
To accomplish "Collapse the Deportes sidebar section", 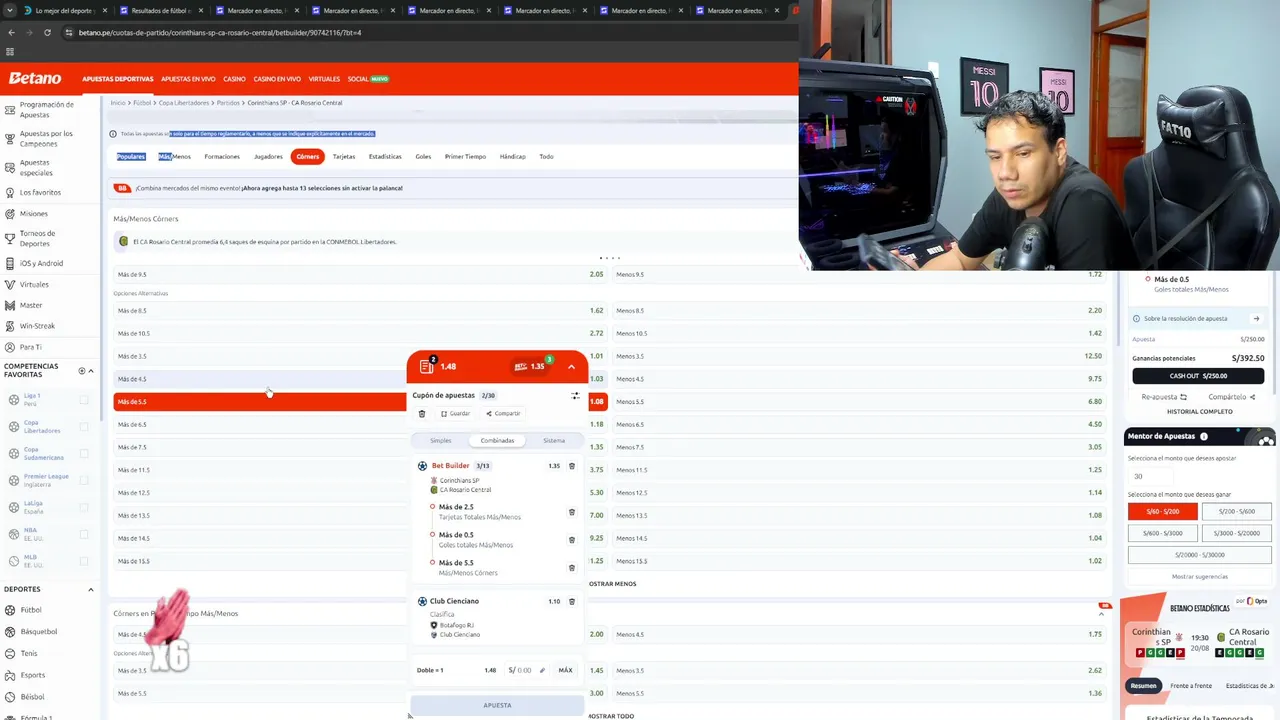I will [x=91, y=590].
